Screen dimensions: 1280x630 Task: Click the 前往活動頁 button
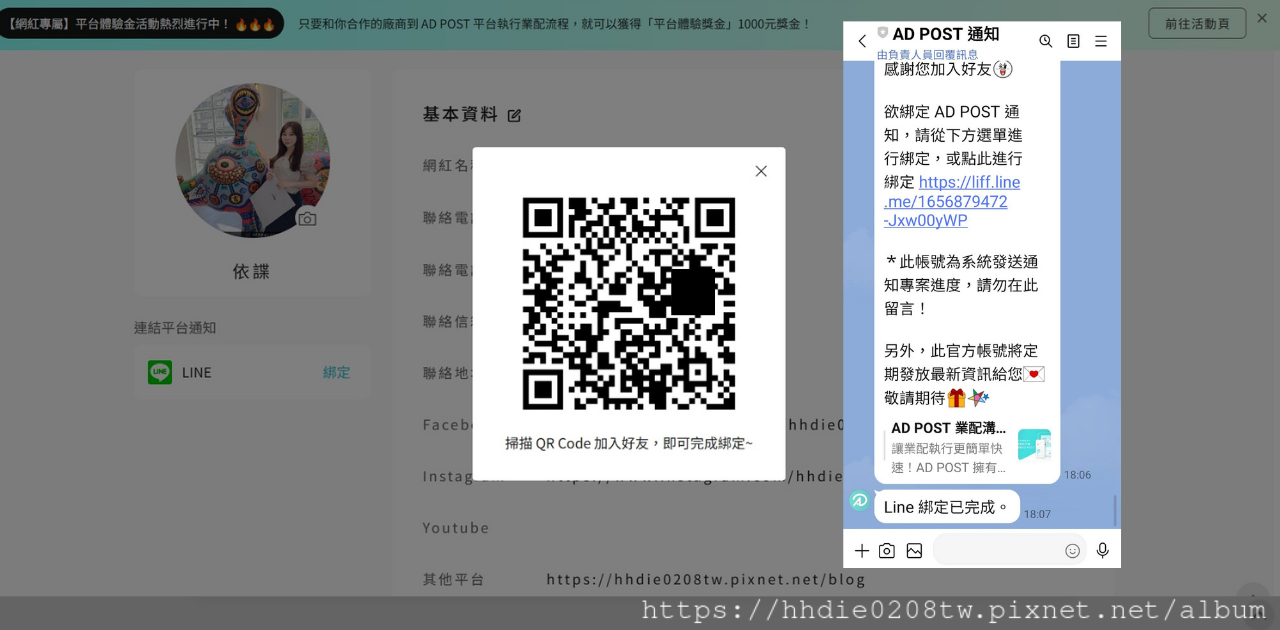click(x=1197, y=23)
